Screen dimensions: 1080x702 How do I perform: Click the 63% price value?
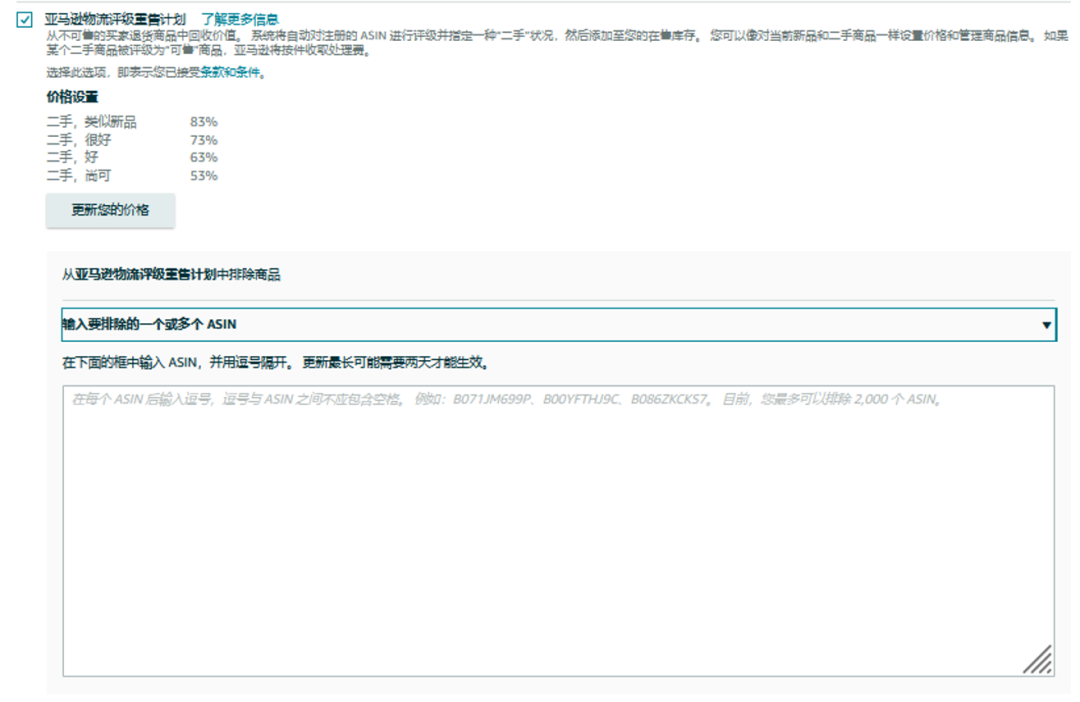coord(203,157)
